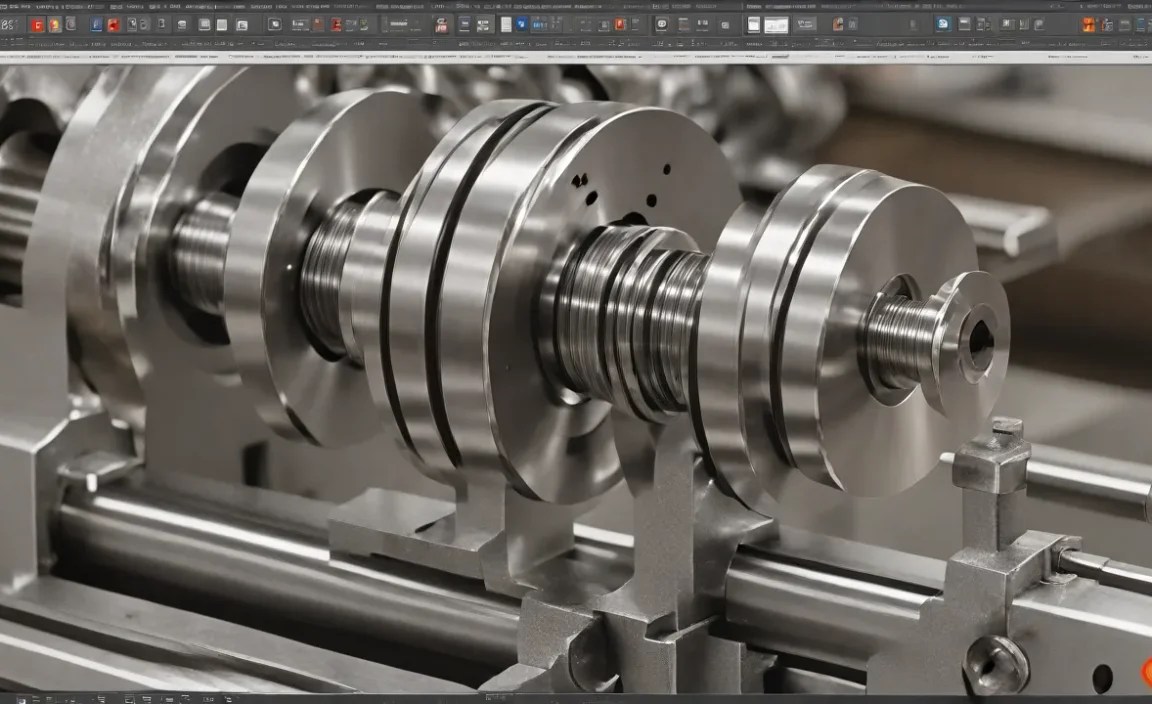The width and height of the screenshot is (1152, 704).
Task: Select the red material tool icon
Action: click(36, 25)
